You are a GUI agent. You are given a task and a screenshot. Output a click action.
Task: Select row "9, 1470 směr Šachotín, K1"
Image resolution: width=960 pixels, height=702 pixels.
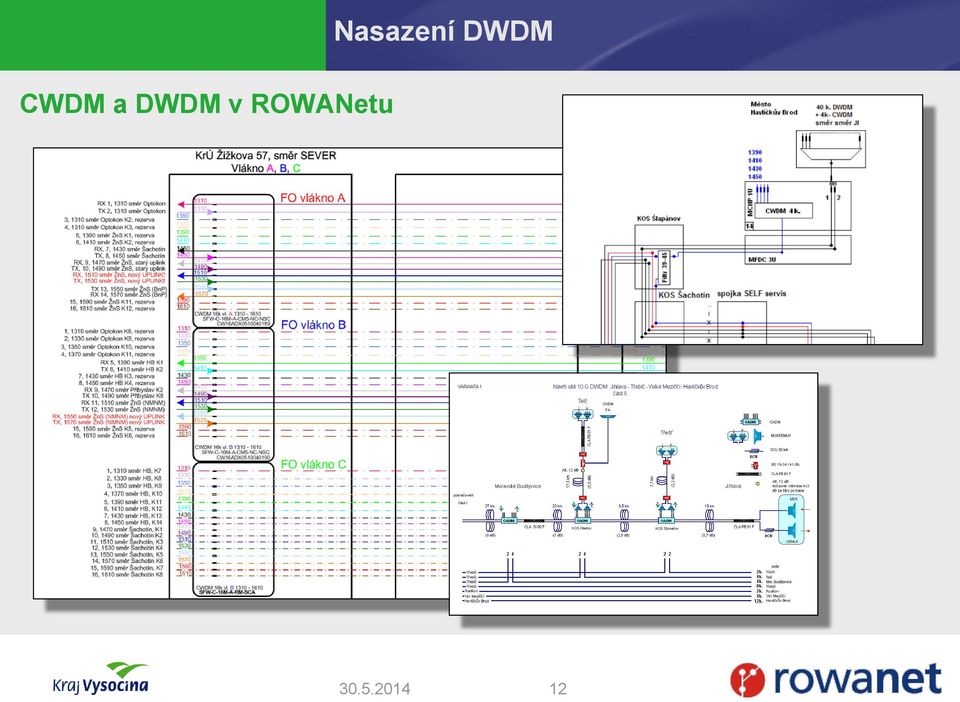128,529
